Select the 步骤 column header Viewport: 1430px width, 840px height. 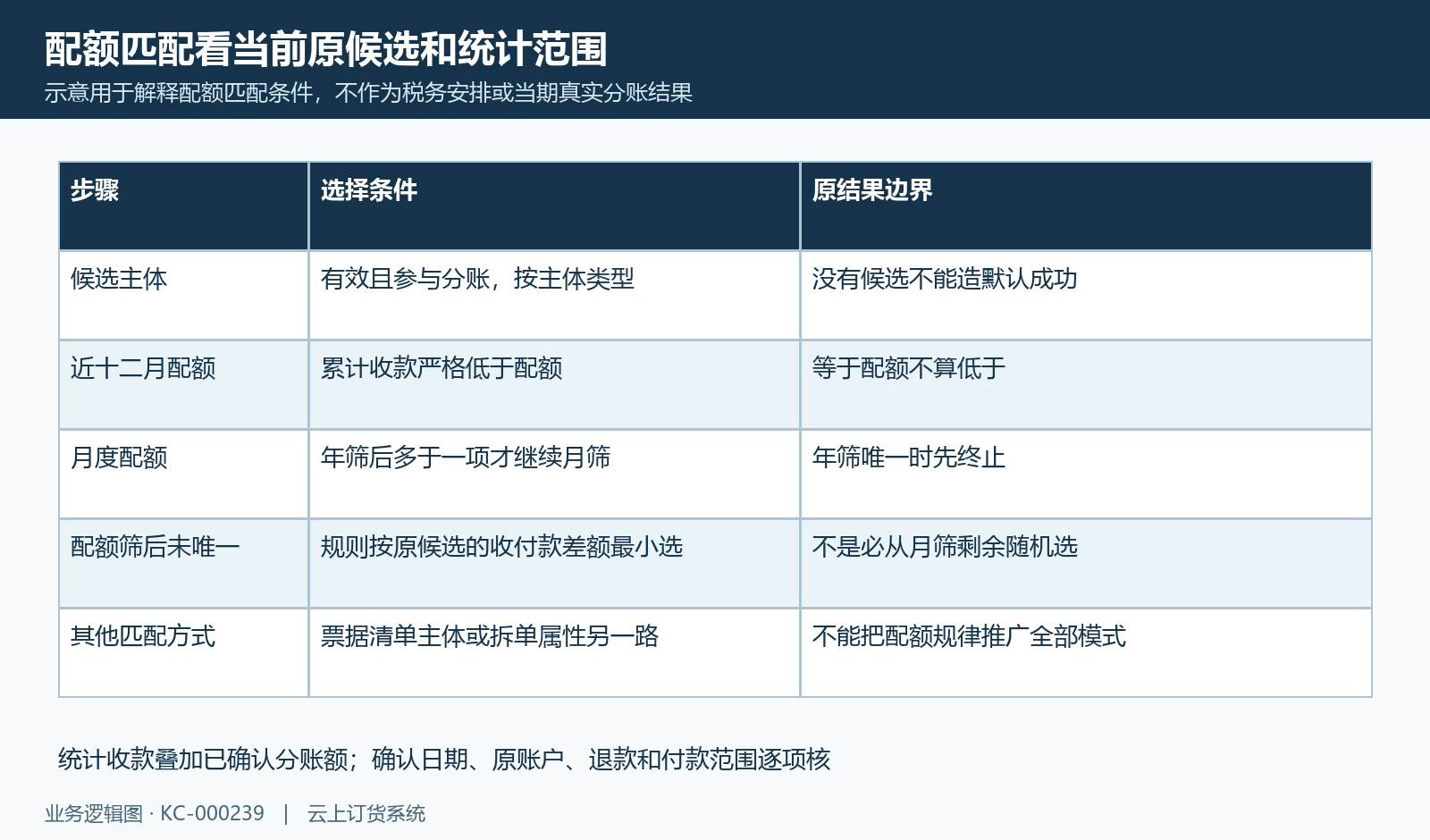click(183, 206)
